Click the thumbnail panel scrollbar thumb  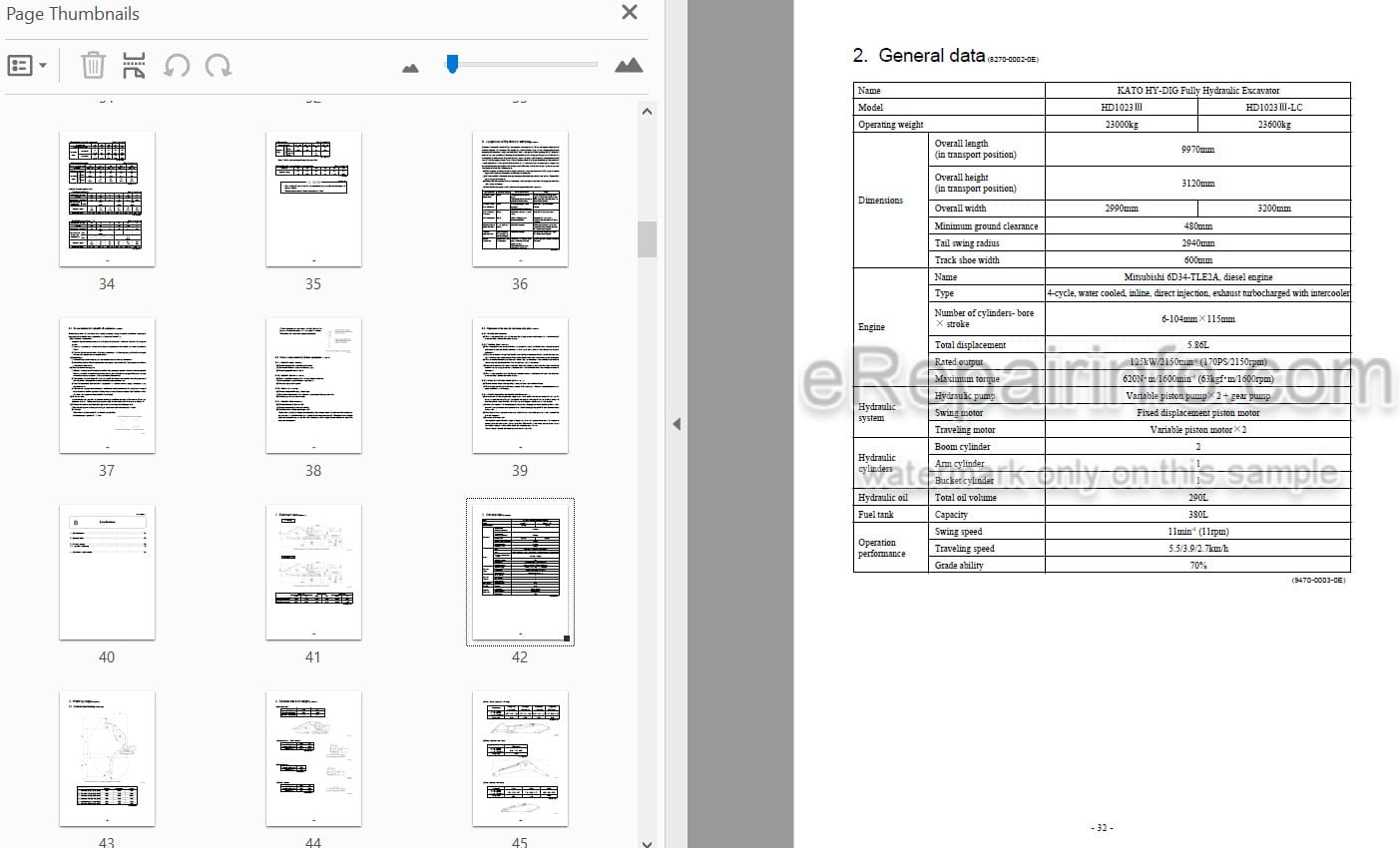pos(647,239)
